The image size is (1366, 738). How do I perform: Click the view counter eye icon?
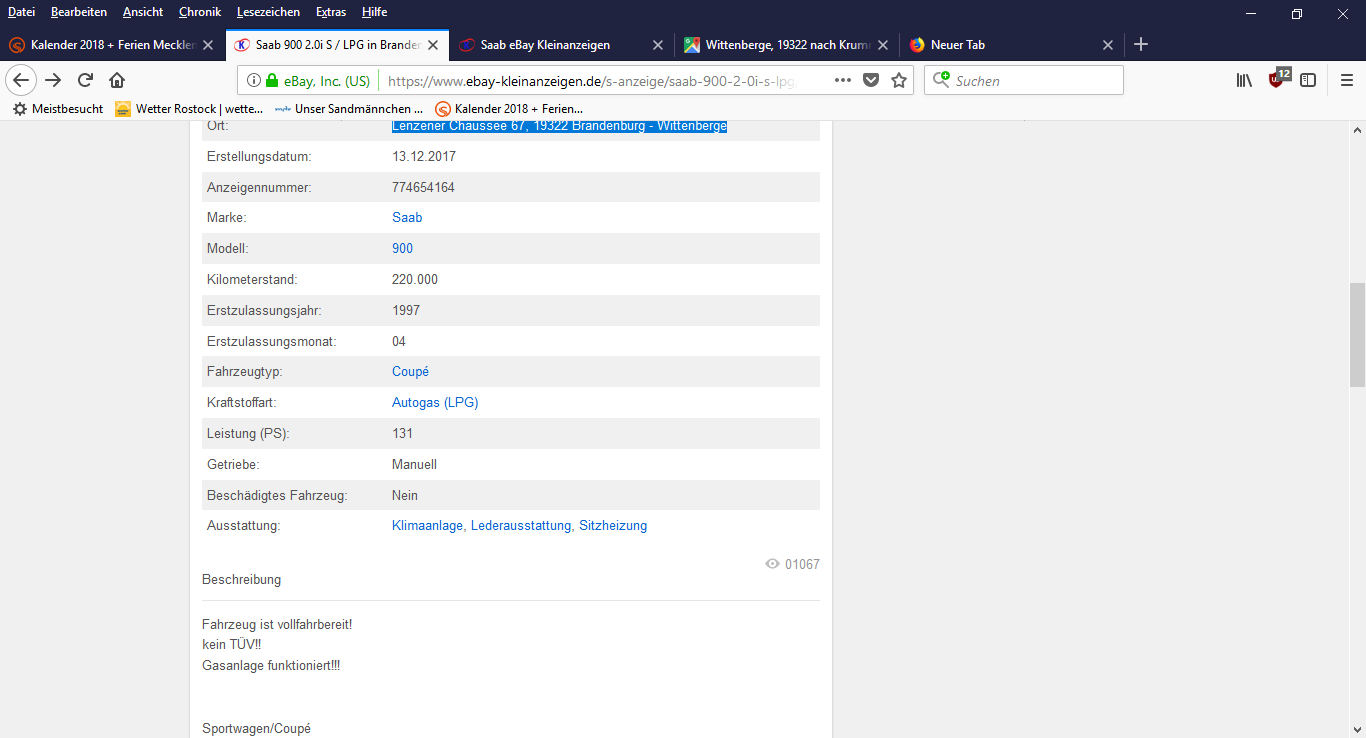(x=772, y=564)
